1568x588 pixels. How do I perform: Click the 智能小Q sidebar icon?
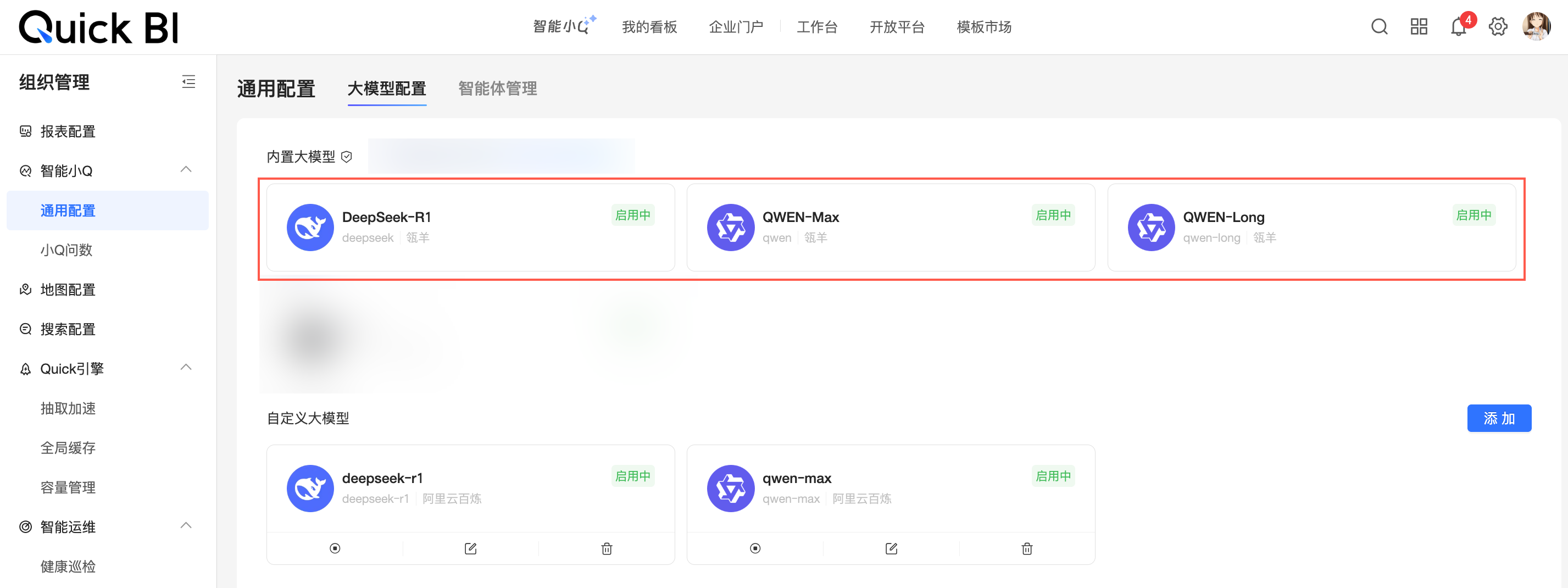coord(26,171)
